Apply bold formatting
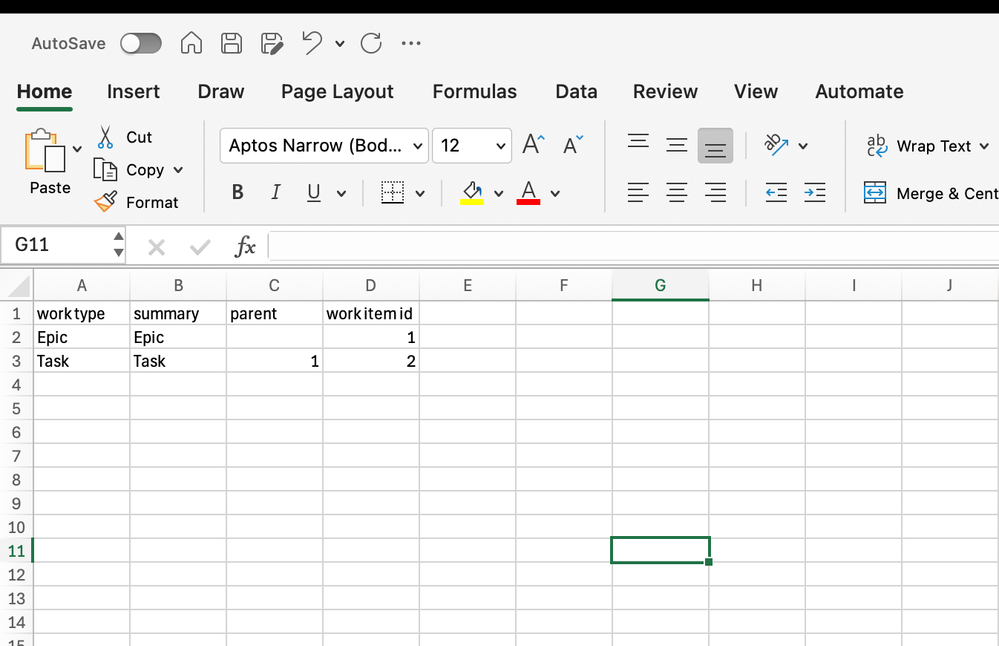This screenshot has width=999, height=646. (x=237, y=192)
